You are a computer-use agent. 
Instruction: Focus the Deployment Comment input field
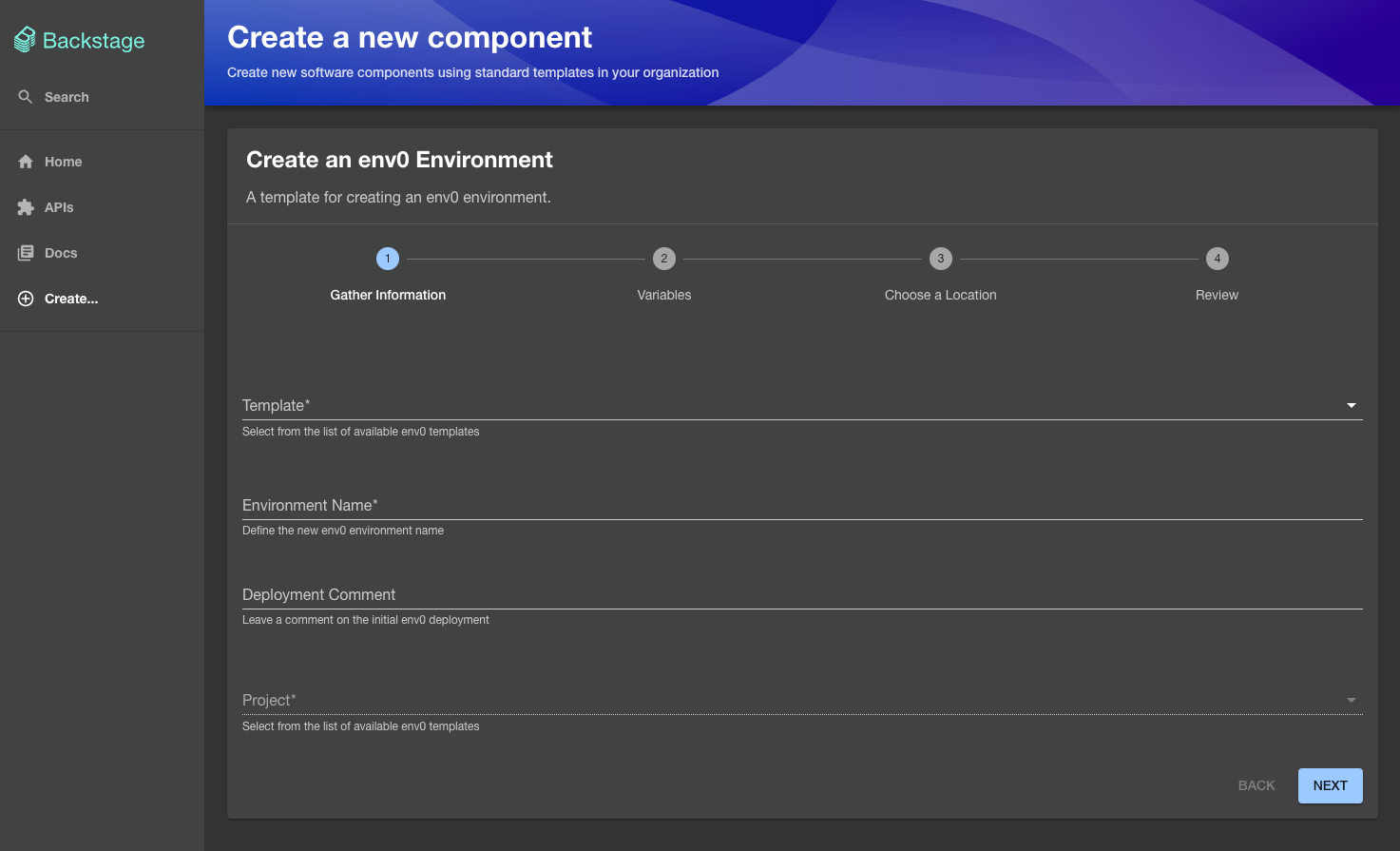pos(802,594)
